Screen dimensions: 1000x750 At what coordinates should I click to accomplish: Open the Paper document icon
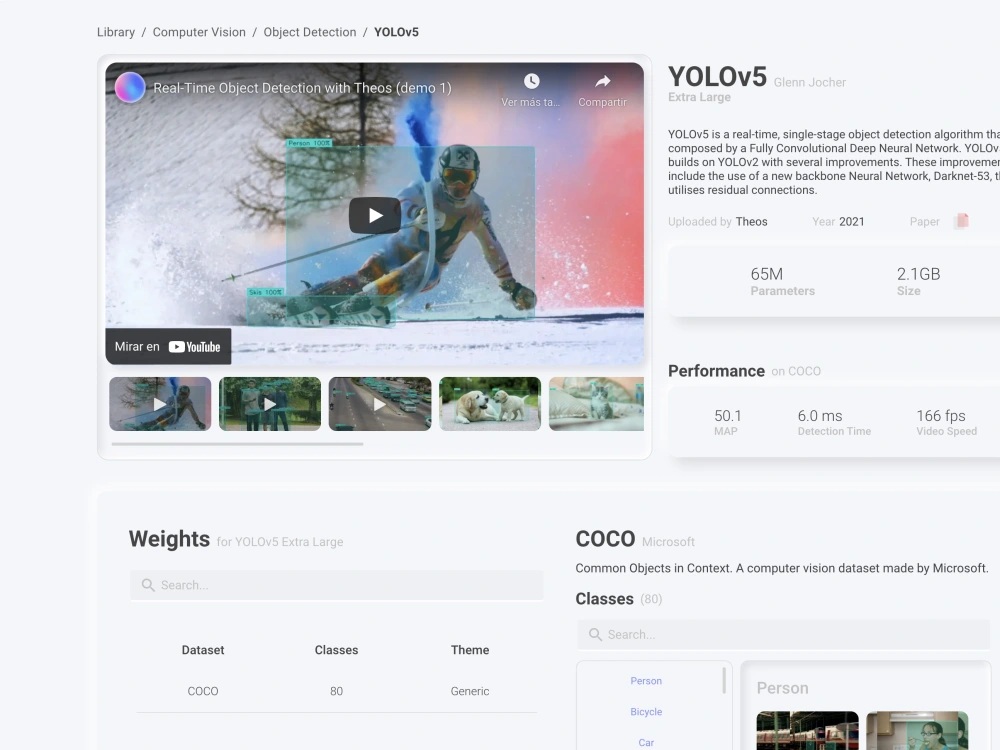click(962, 221)
